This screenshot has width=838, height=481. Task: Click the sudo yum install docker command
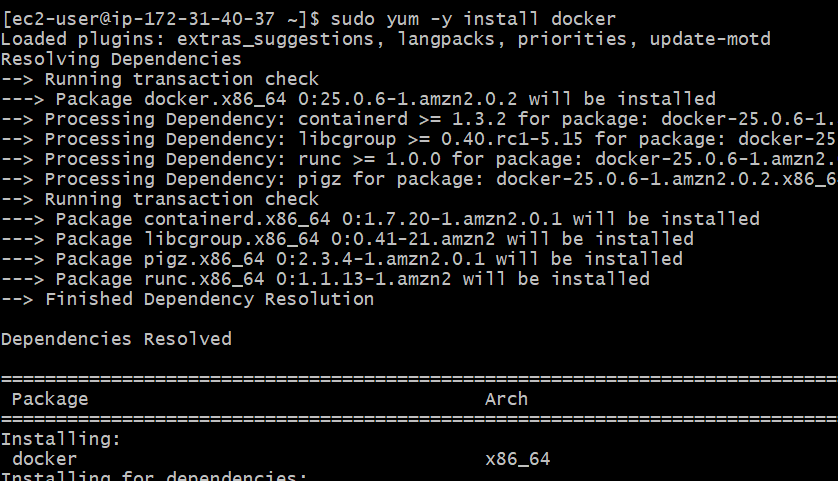473,19
